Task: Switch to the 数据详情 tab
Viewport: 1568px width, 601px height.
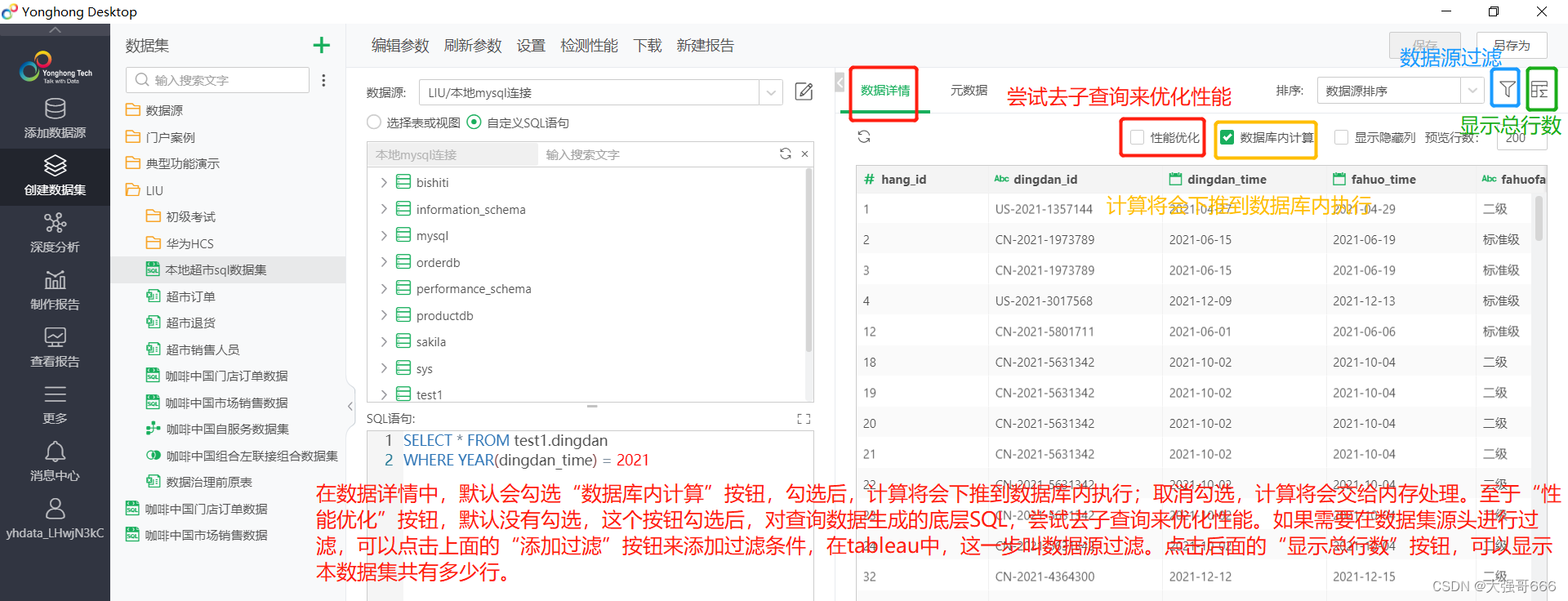Action: pyautogui.click(x=885, y=91)
